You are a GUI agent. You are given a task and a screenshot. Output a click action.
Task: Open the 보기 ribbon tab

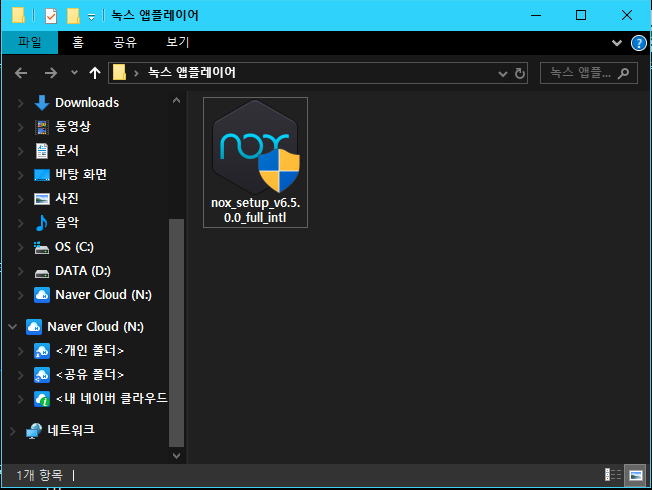point(178,42)
